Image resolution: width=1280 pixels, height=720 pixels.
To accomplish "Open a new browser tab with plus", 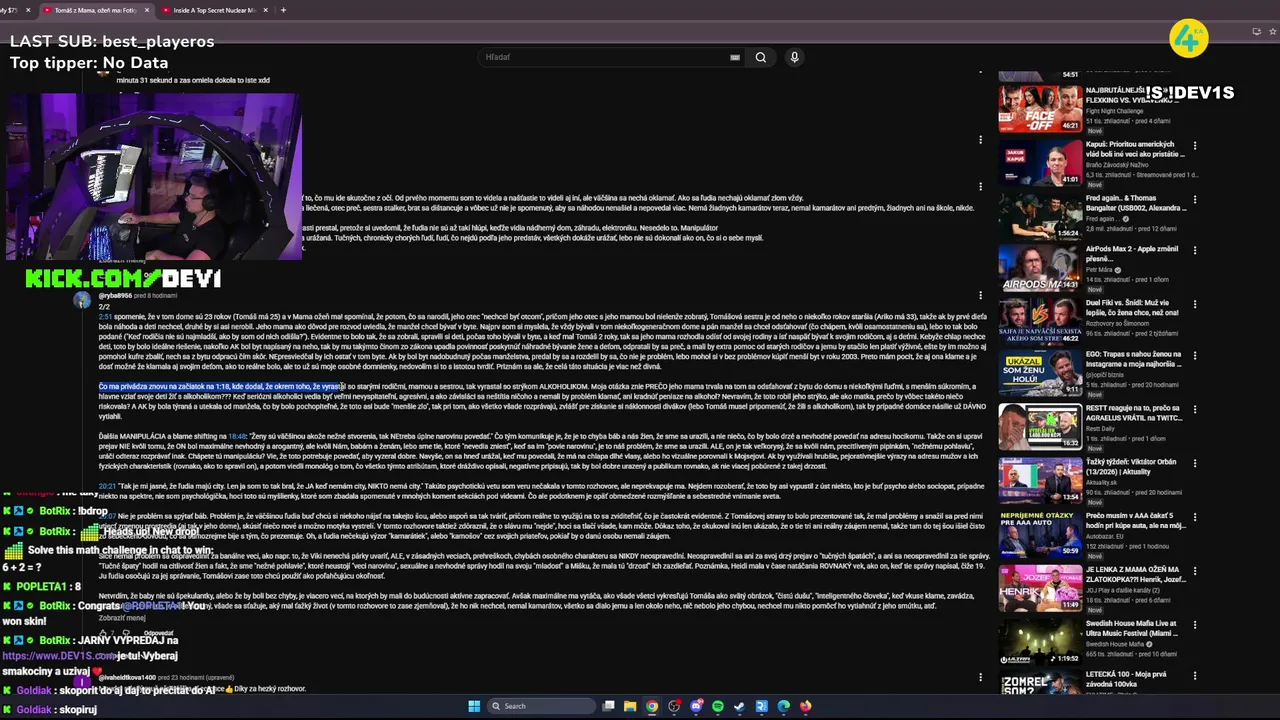I will (x=283, y=10).
